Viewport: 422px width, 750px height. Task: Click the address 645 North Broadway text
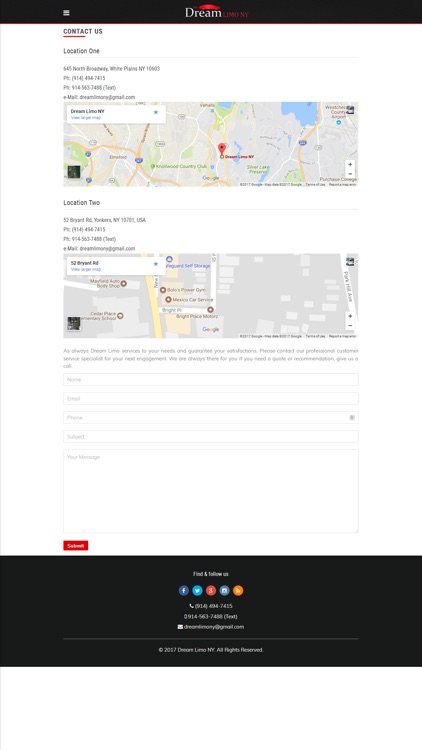(111, 69)
